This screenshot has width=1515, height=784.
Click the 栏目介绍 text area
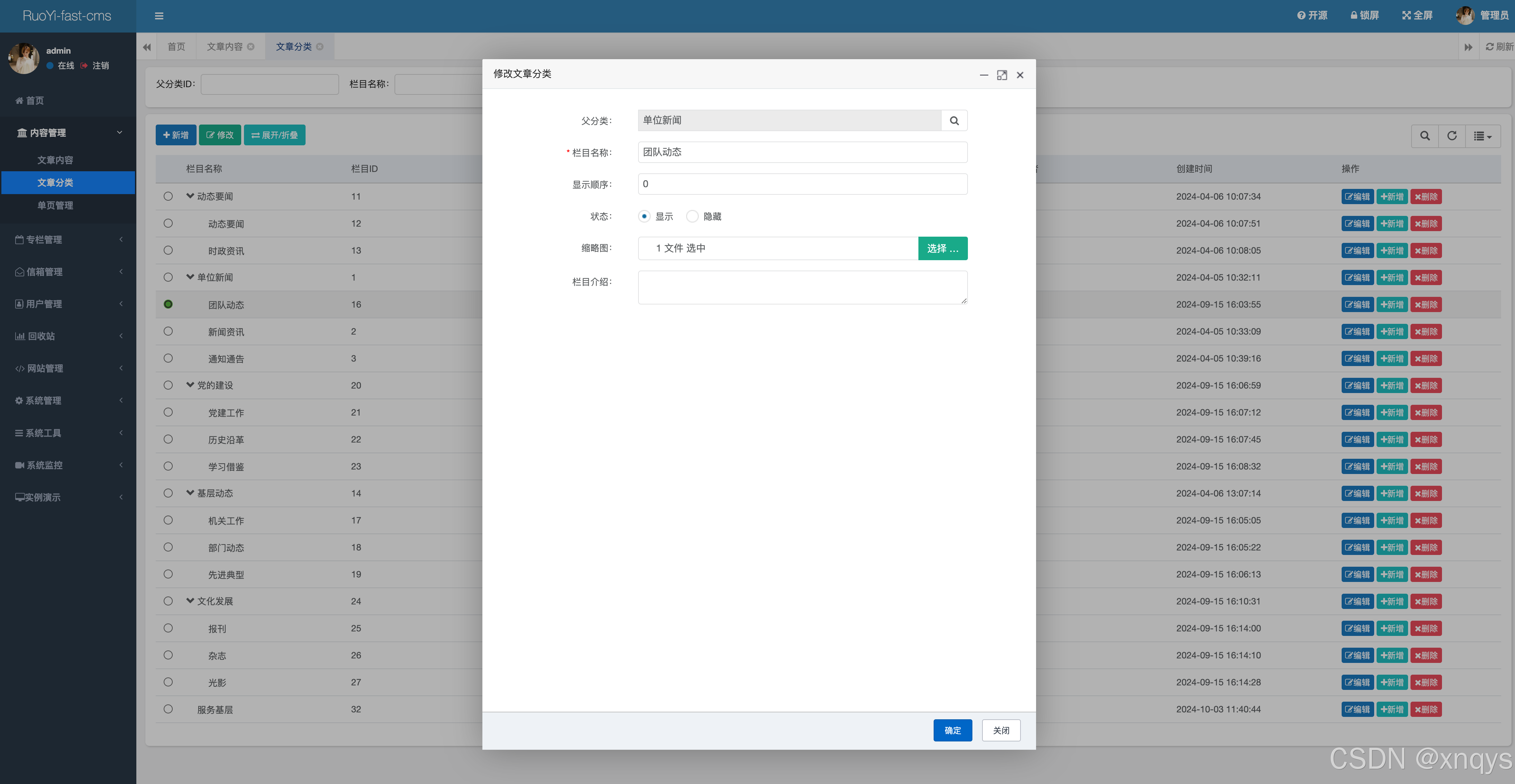pos(802,287)
